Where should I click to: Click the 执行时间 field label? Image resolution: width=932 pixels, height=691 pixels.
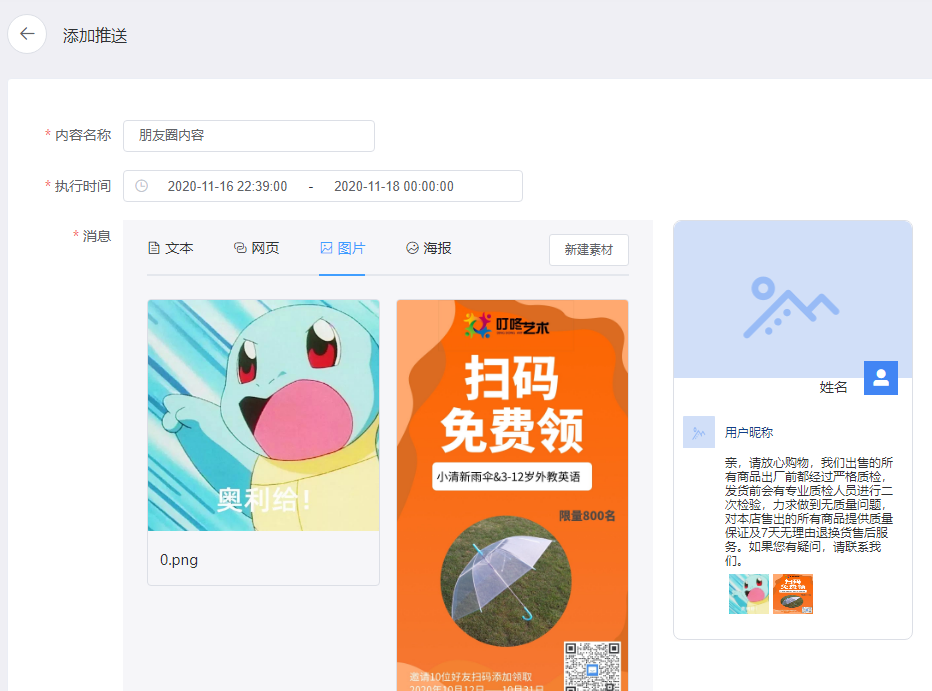(x=83, y=187)
